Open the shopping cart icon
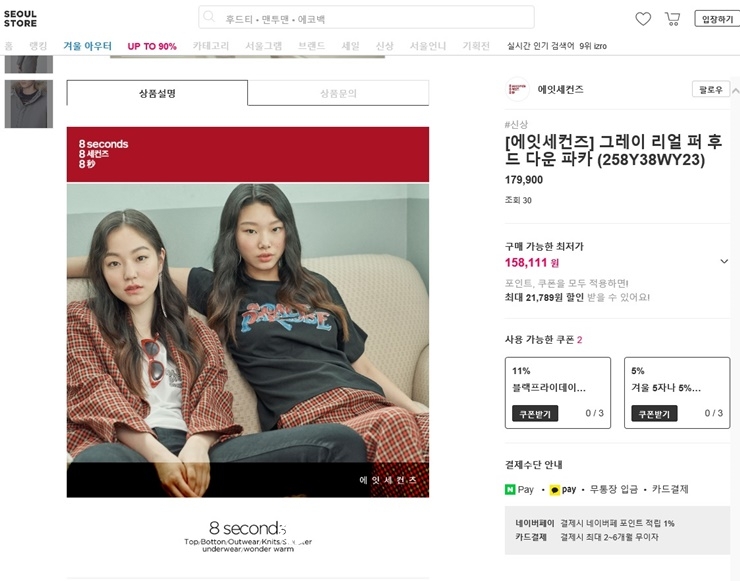740x581 pixels. (x=673, y=19)
